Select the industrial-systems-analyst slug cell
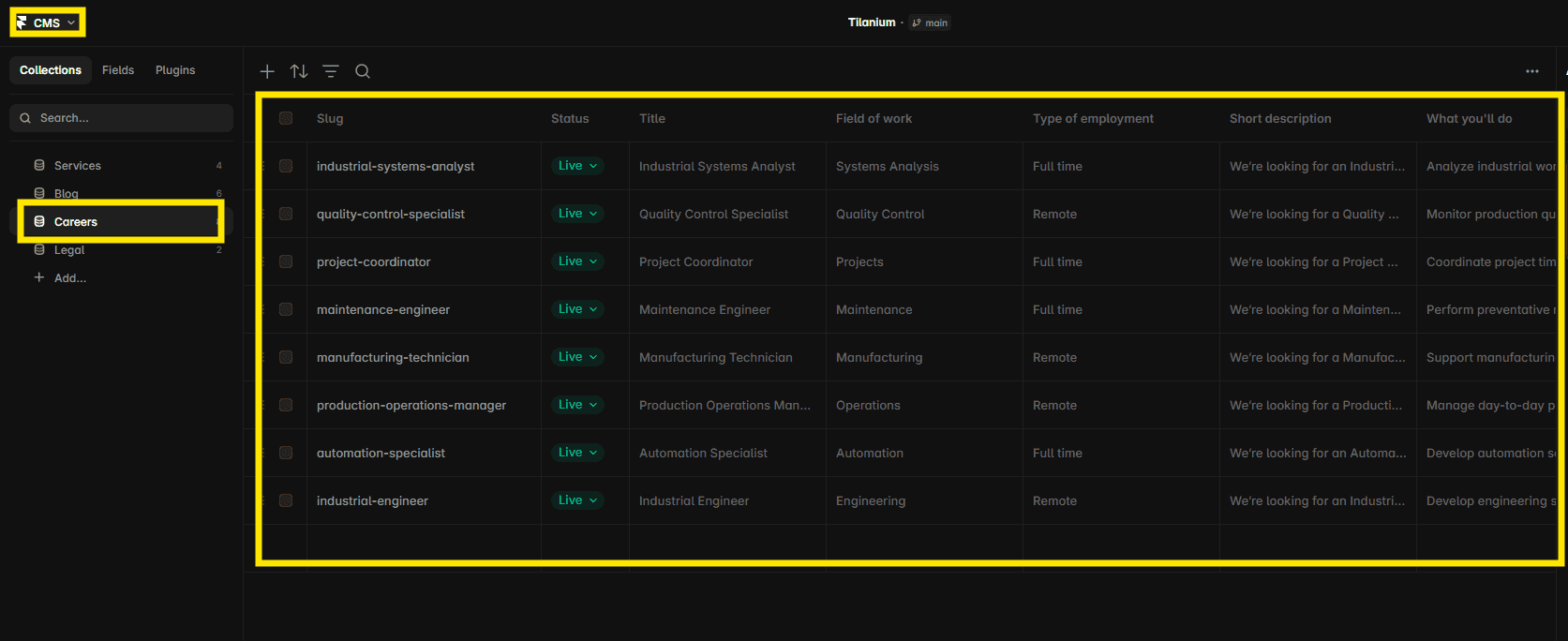Screen dimensions: 1568x641 tap(424, 166)
